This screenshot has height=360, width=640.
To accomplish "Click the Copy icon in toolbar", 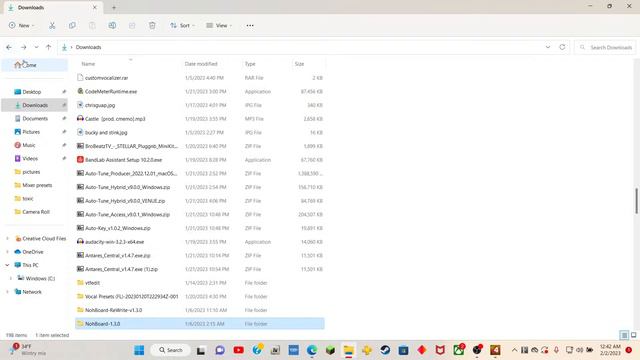I will (72, 25).
